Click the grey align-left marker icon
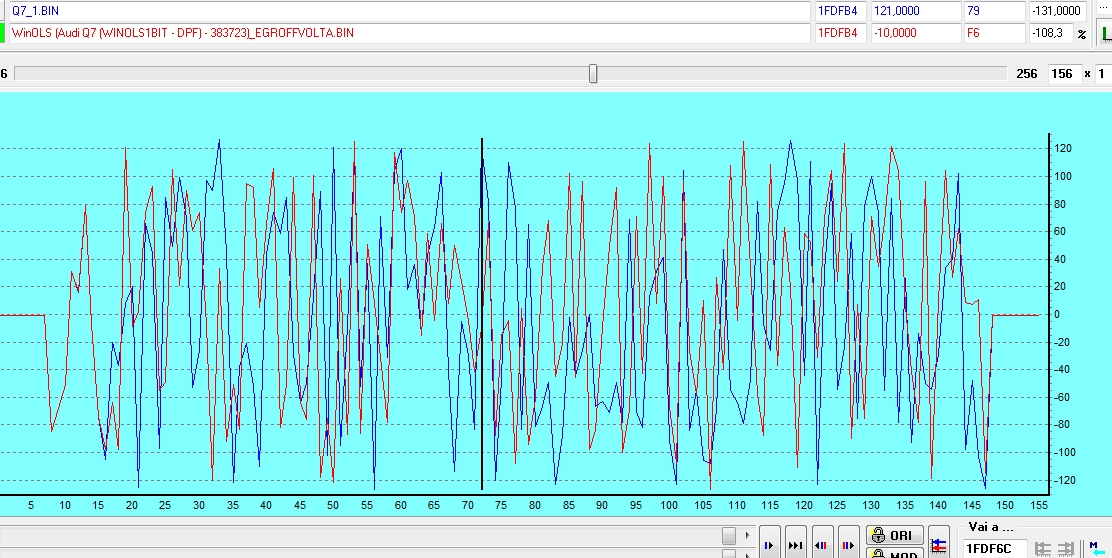Image resolution: width=1112 pixels, height=558 pixels. [1042, 548]
